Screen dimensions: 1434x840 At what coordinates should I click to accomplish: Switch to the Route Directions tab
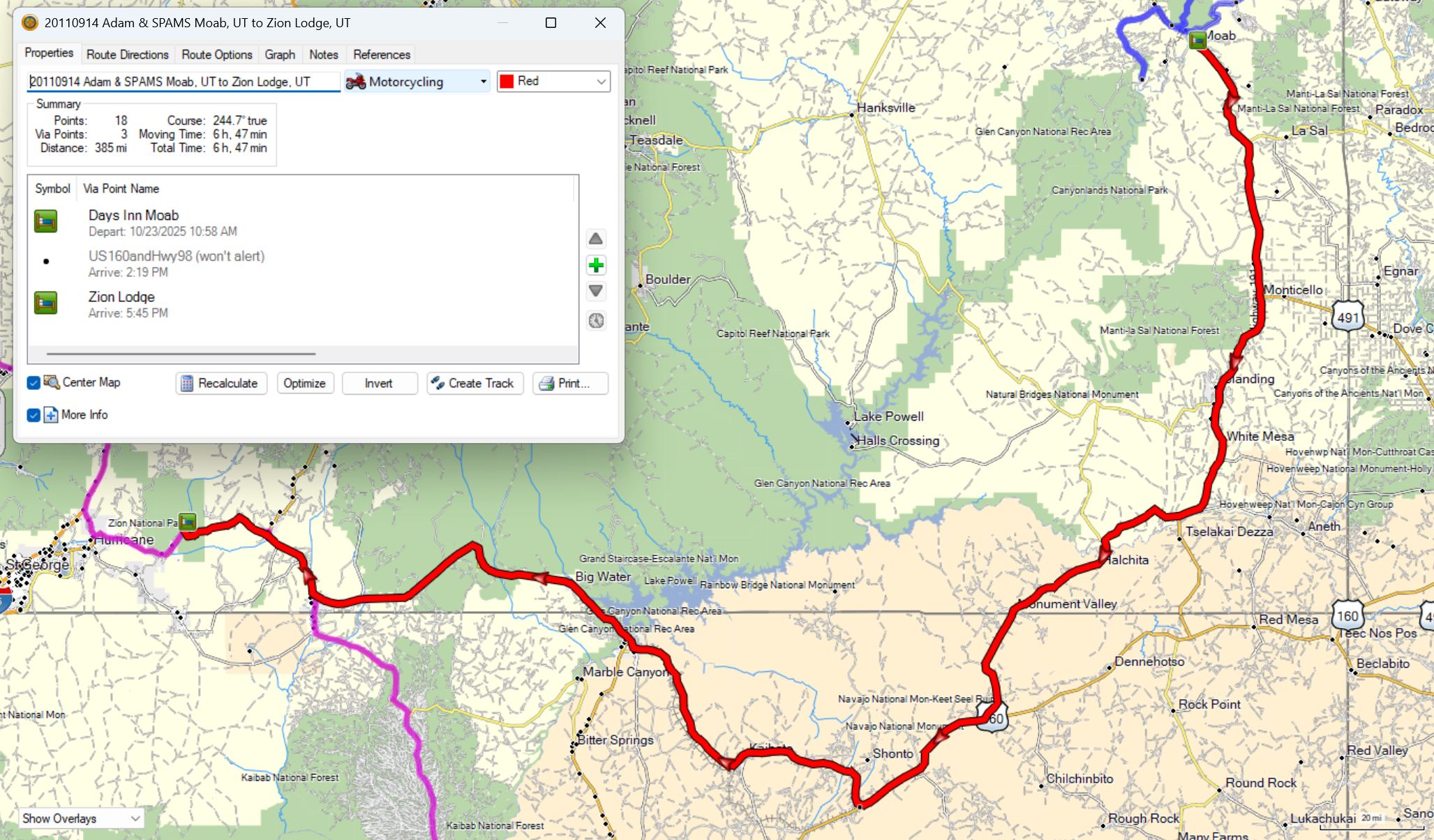click(x=127, y=54)
